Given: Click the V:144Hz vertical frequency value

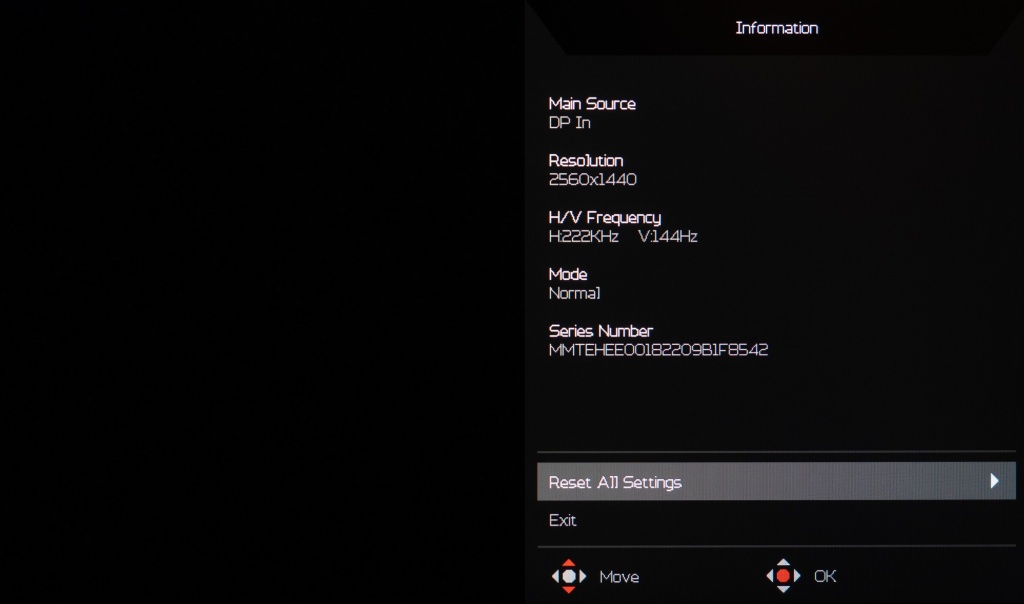Looking at the screenshot, I should pos(667,236).
